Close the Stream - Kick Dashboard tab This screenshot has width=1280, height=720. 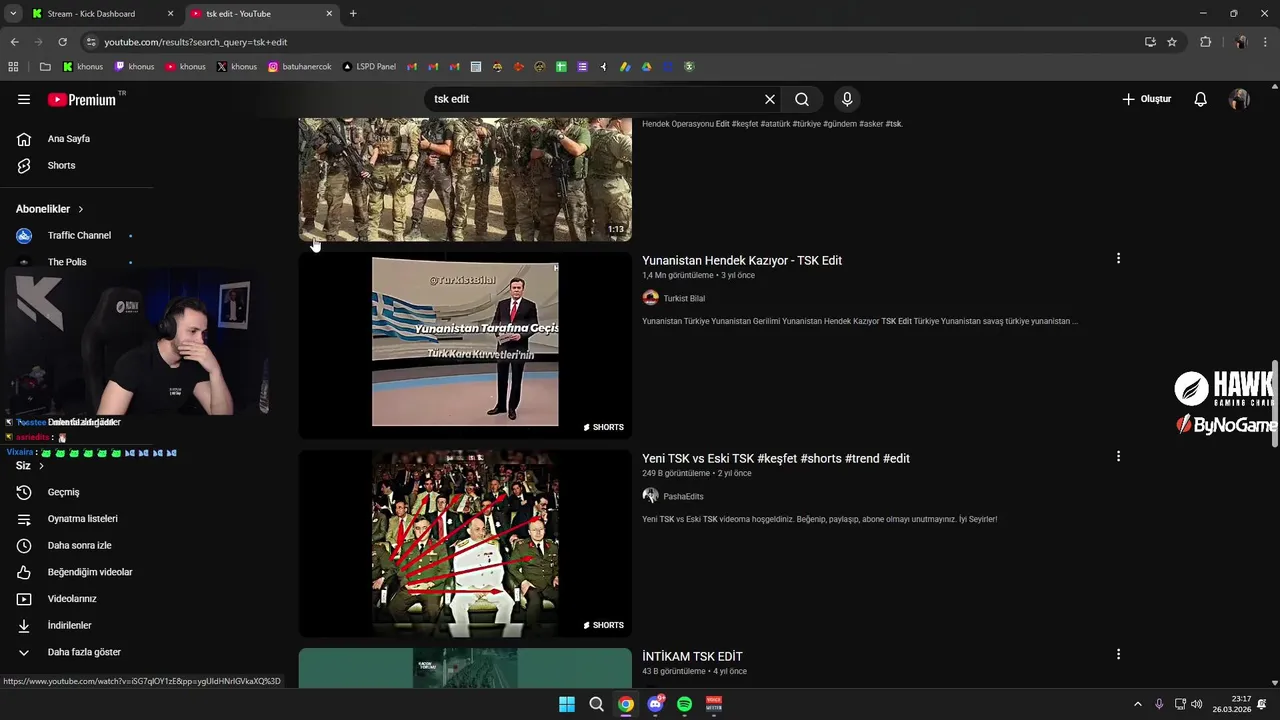click(170, 14)
